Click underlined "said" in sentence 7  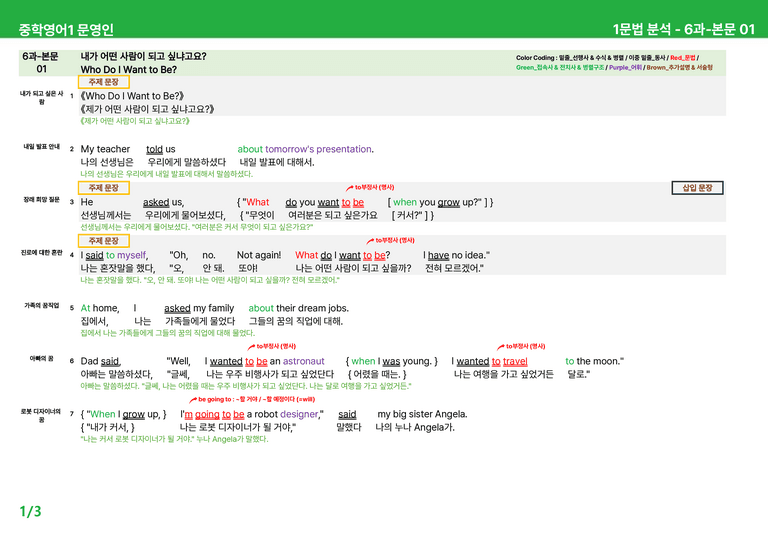[347, 414]
